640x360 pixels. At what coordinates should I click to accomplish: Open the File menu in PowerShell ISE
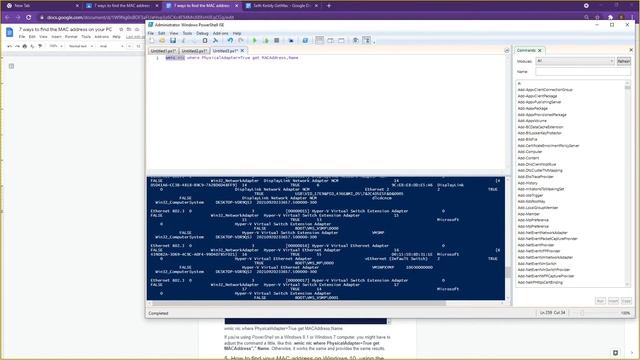pyautogui.click(x=151, y=33)
